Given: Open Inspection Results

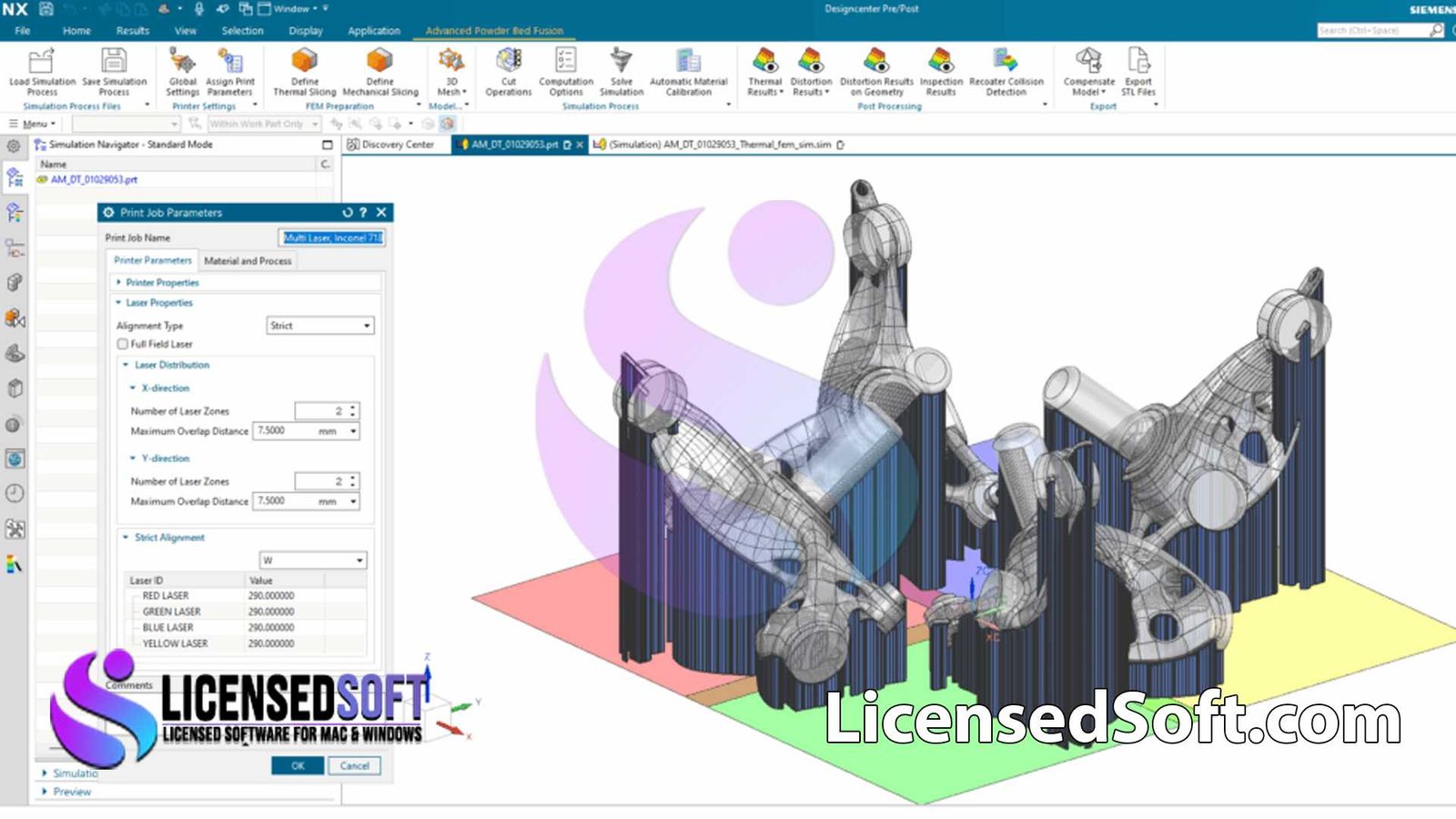Looking at the screenshot, I should (x=941, y=73).
